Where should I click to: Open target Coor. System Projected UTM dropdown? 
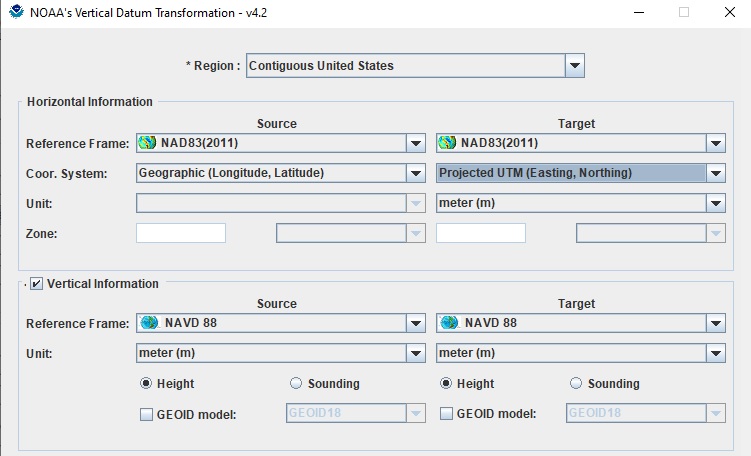580,173
